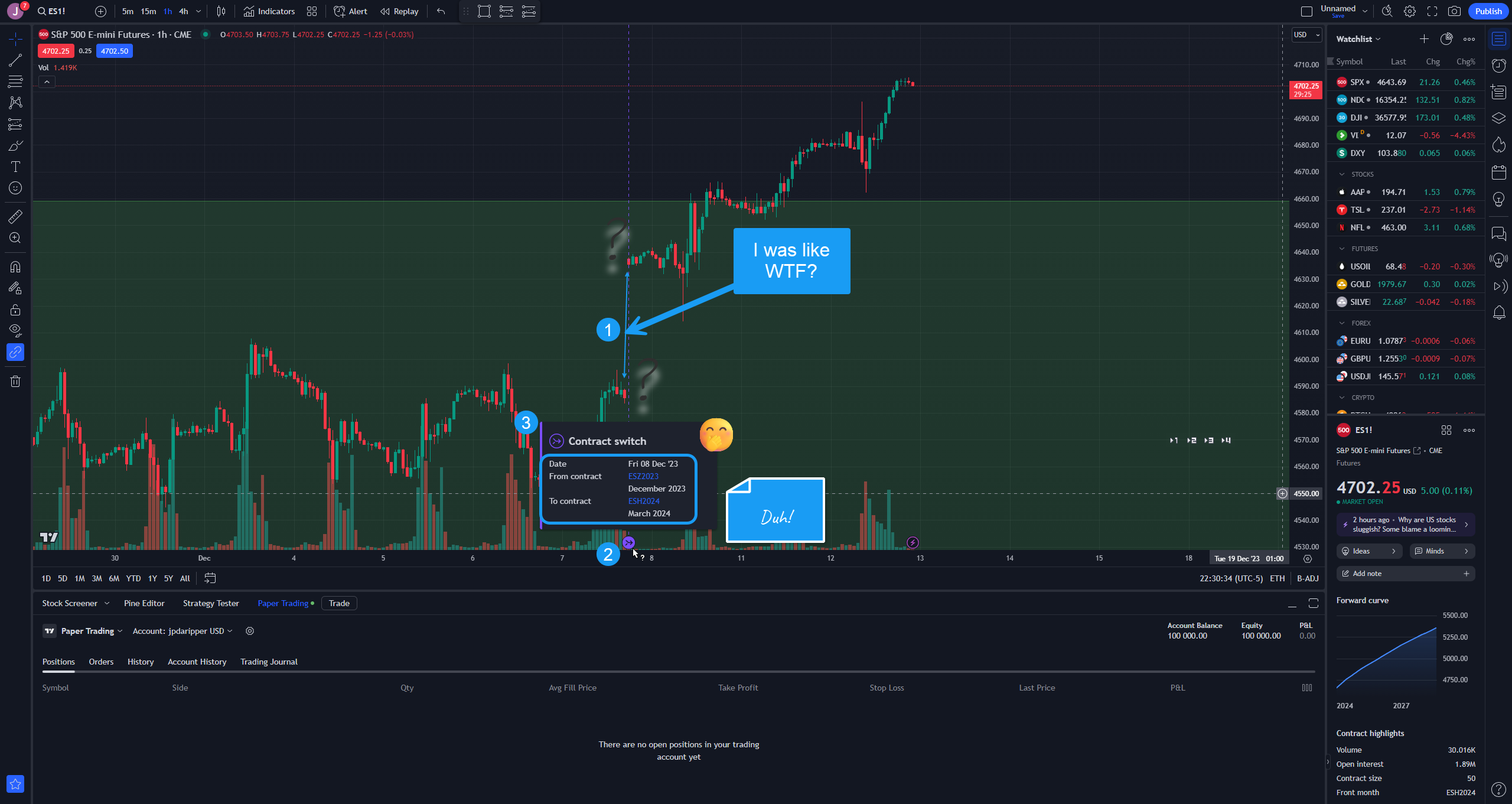Toggle hide all drawings eye icon
Viewport: 1512px width, 804px height.
[15, 330]
